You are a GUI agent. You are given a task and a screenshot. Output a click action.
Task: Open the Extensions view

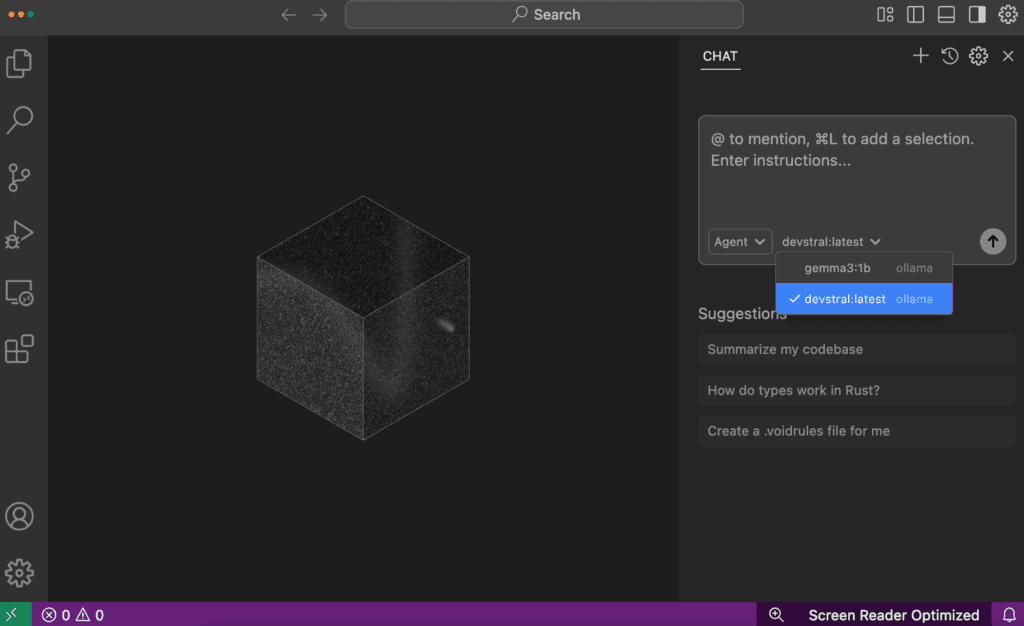(x=19, y=349)
